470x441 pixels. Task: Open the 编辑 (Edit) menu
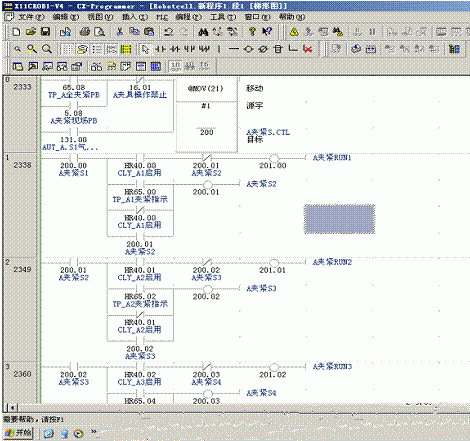pos(66,17)
